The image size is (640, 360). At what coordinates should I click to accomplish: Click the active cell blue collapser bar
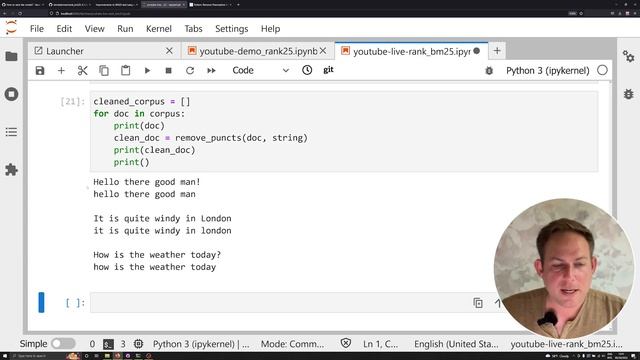coord(41,302)
